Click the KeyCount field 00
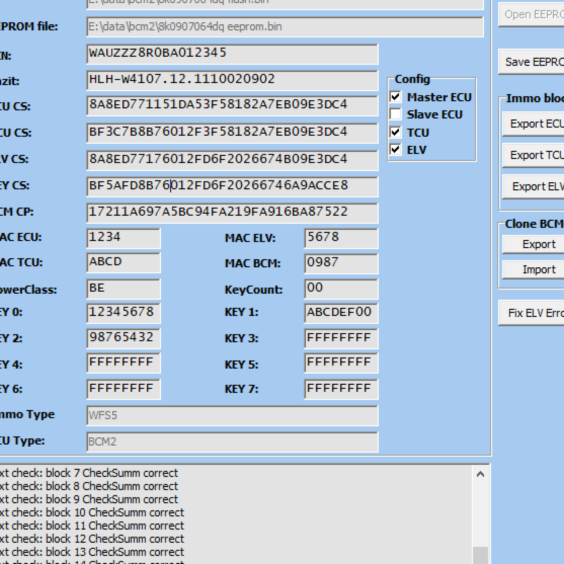Viewport: 564px width, 564px height. [341, 289]
